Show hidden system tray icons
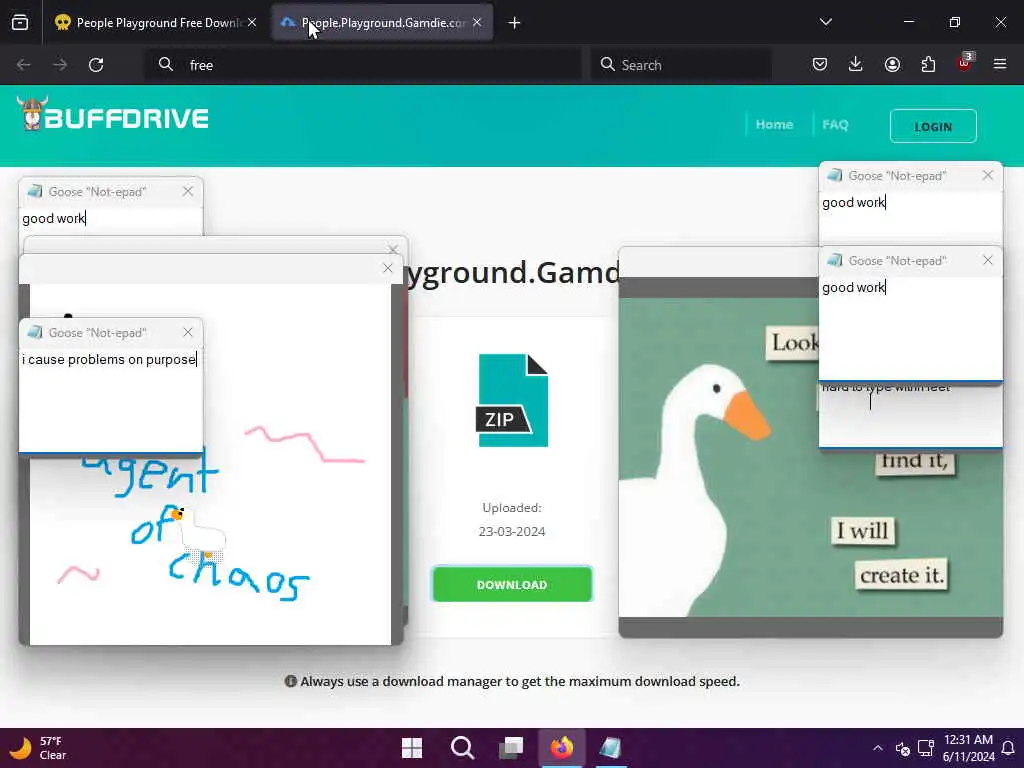Image resolution: width=1024 pixels, height=768 pixels. click(x=878, y=748)
